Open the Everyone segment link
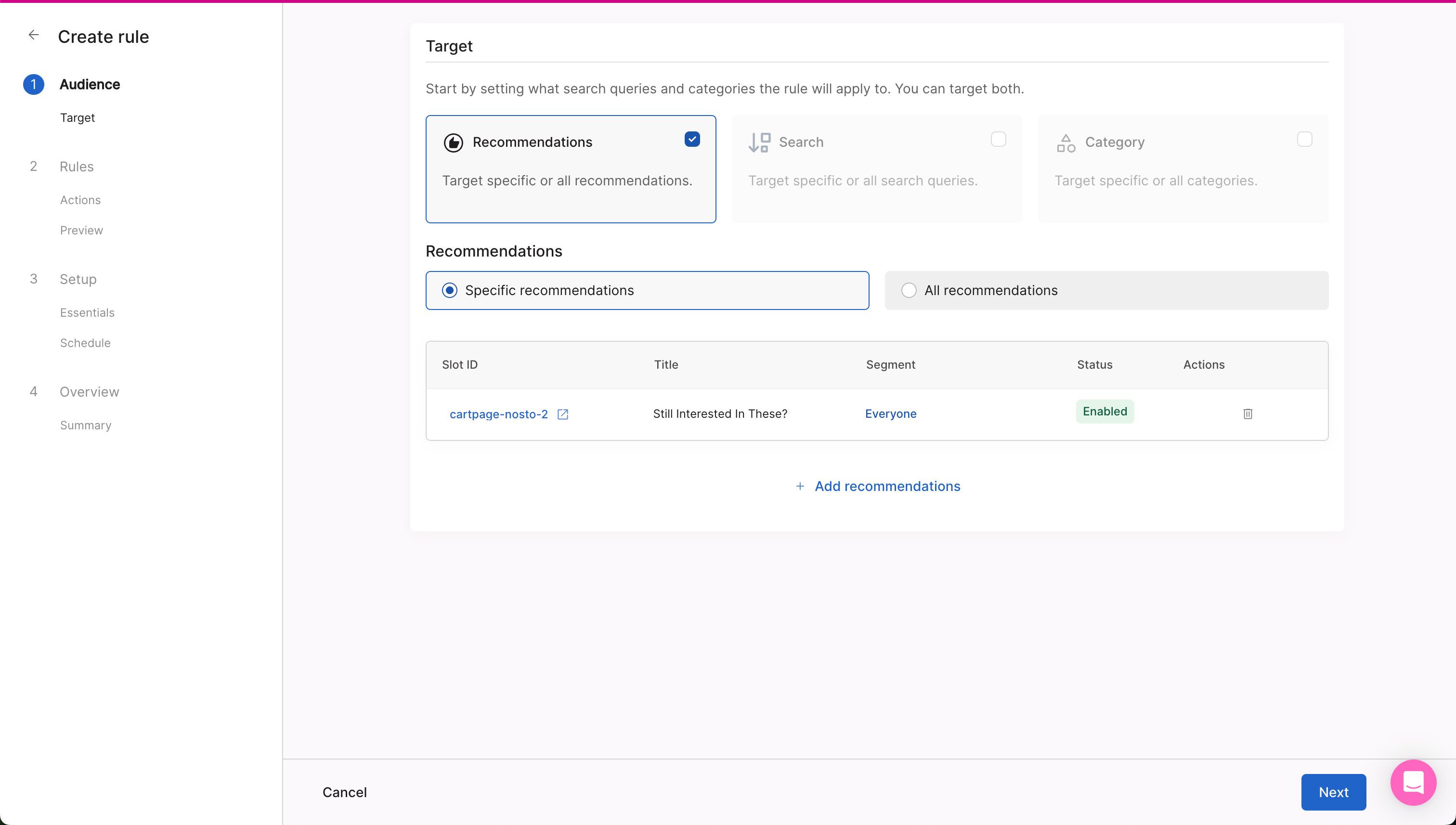 [890, 413]
